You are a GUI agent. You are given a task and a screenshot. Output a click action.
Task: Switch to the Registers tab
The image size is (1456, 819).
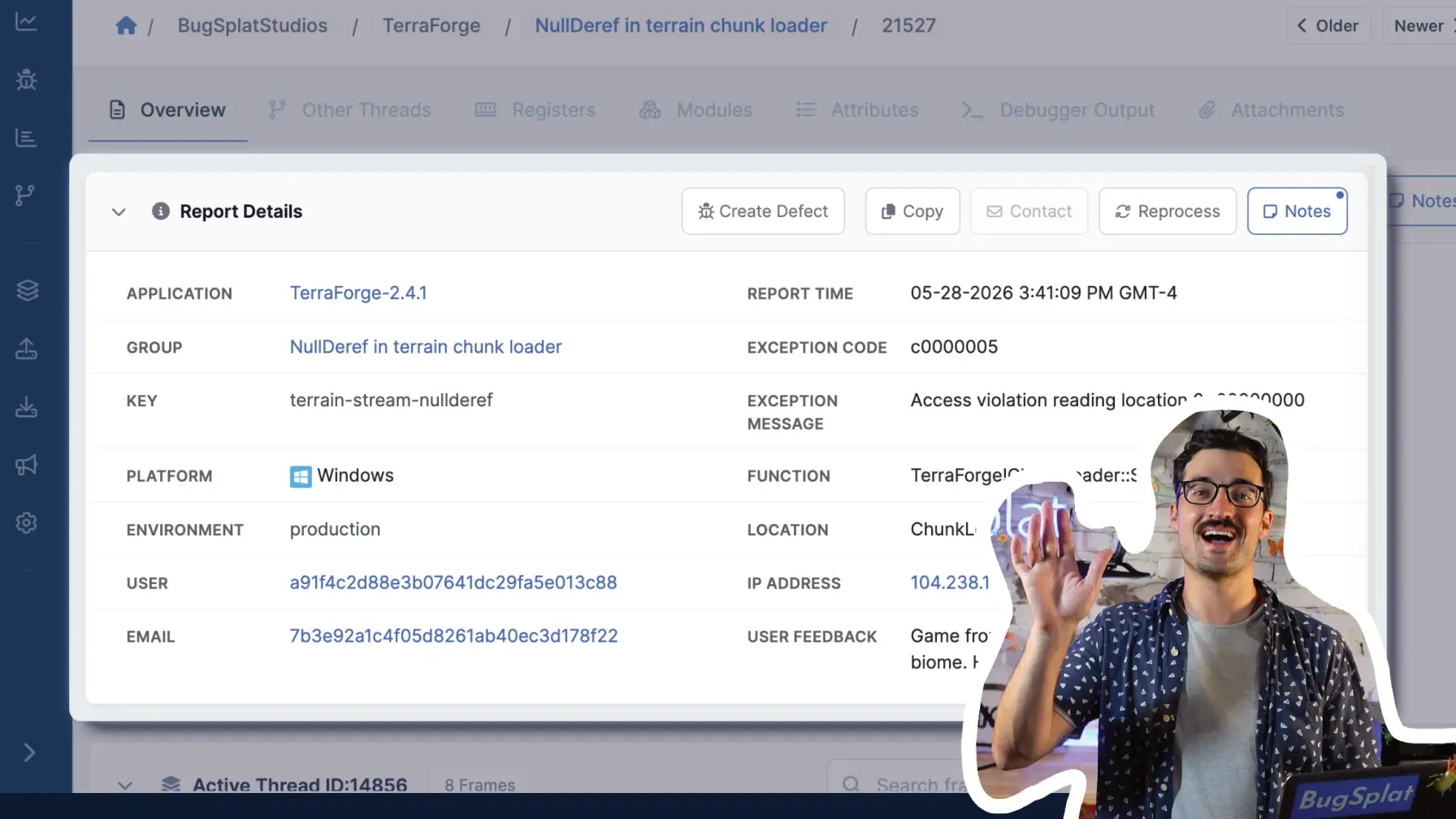pos(535,110)
